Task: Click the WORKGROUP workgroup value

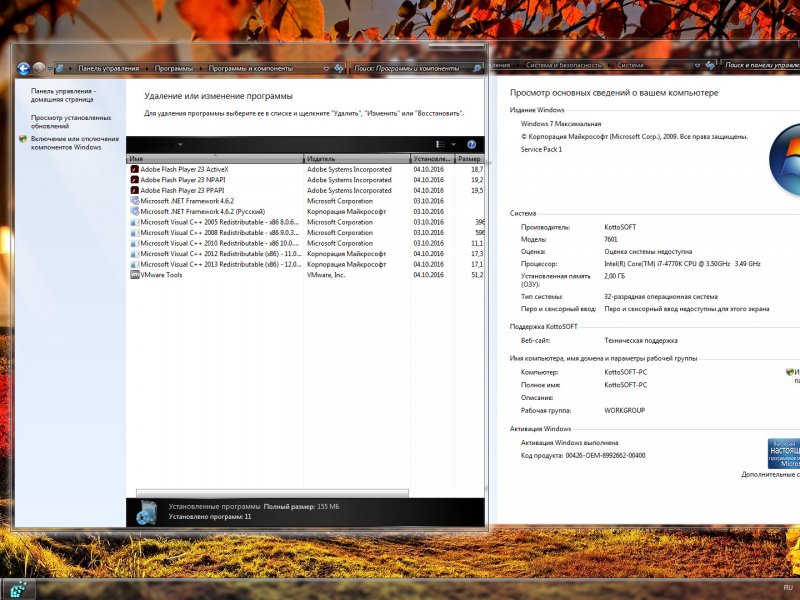Action: (624, 410)
